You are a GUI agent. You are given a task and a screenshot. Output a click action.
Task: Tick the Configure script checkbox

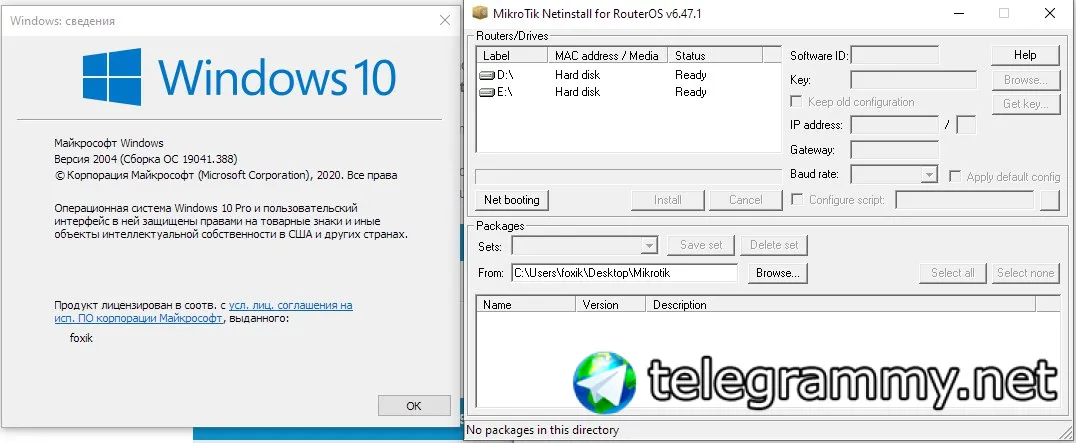tap(797, 200)
